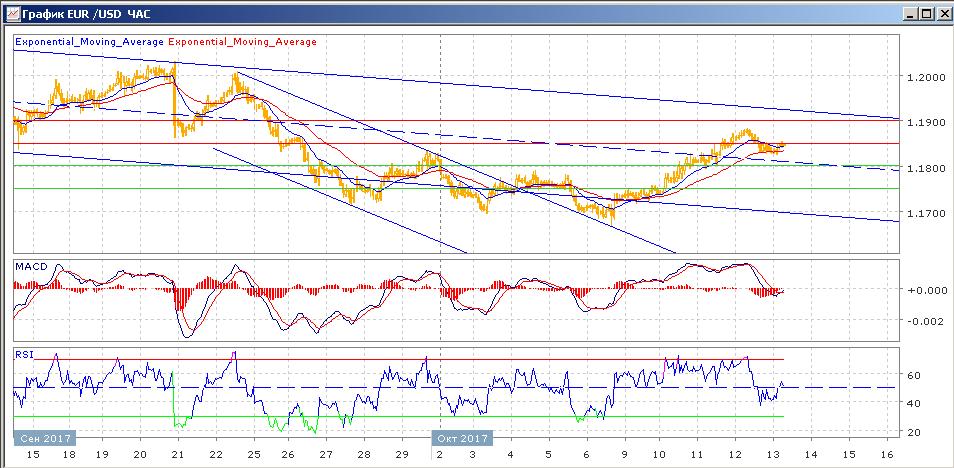Click the RSI 60 axis label
The image size is (954, 468).
coord(912,375)
